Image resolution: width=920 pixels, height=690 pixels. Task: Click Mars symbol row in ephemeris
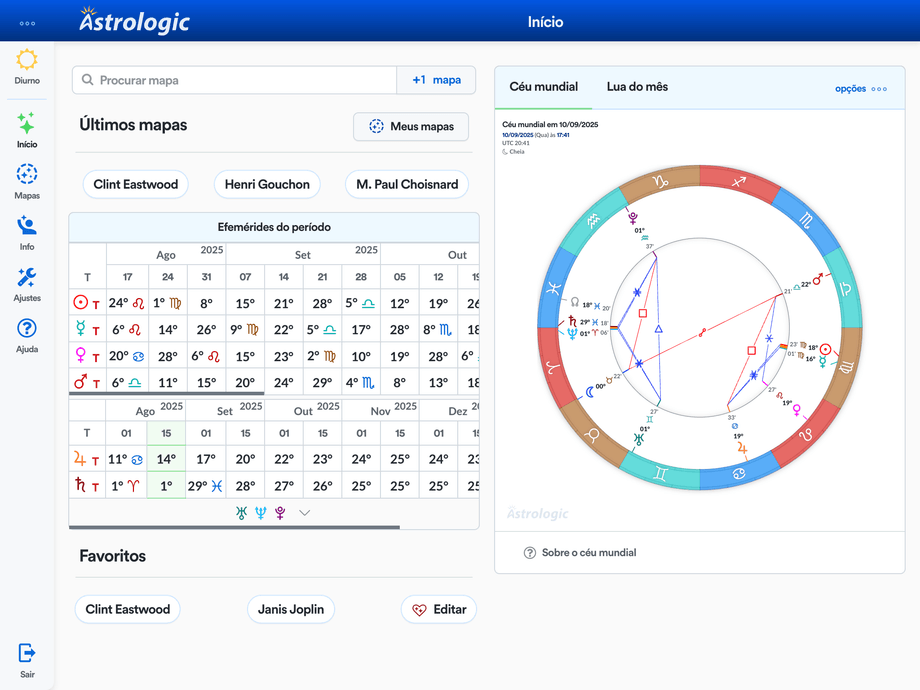(80, 382)
